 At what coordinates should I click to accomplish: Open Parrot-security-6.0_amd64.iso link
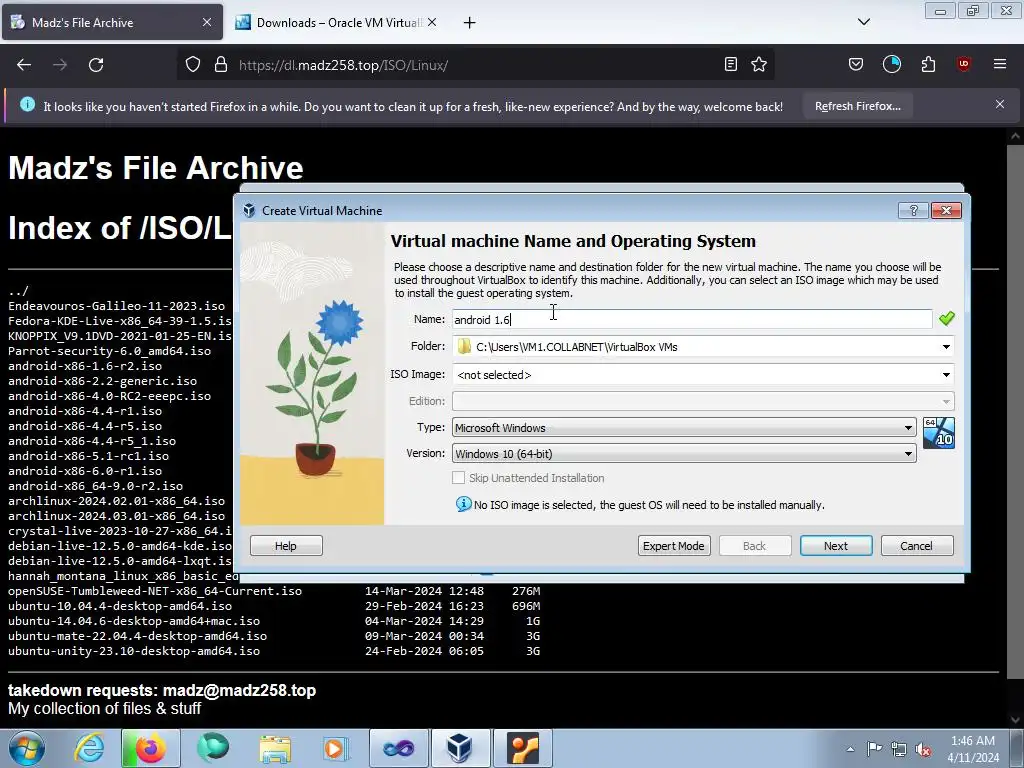pos(110,351)
